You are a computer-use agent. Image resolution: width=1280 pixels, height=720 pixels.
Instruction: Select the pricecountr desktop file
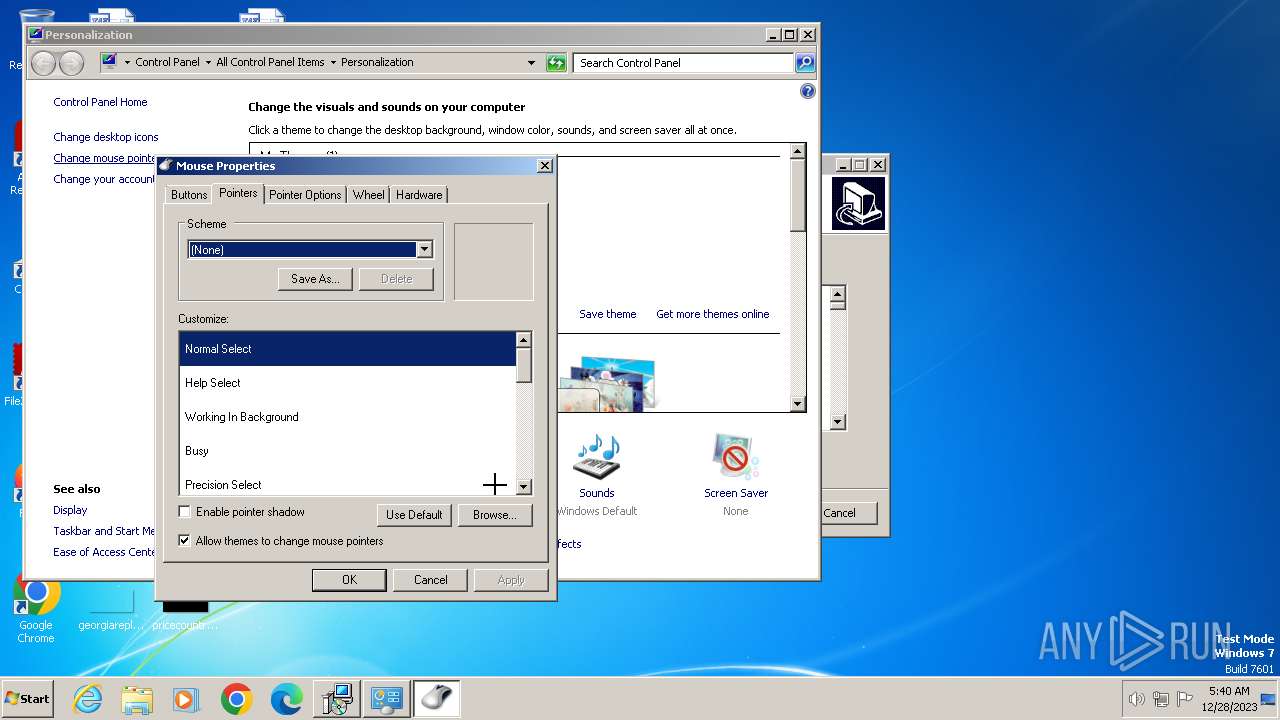point(185,612)
